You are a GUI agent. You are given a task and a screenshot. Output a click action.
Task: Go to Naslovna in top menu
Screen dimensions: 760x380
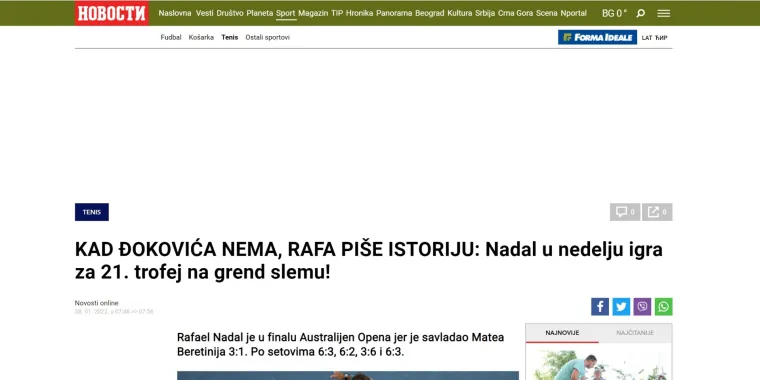175,14
